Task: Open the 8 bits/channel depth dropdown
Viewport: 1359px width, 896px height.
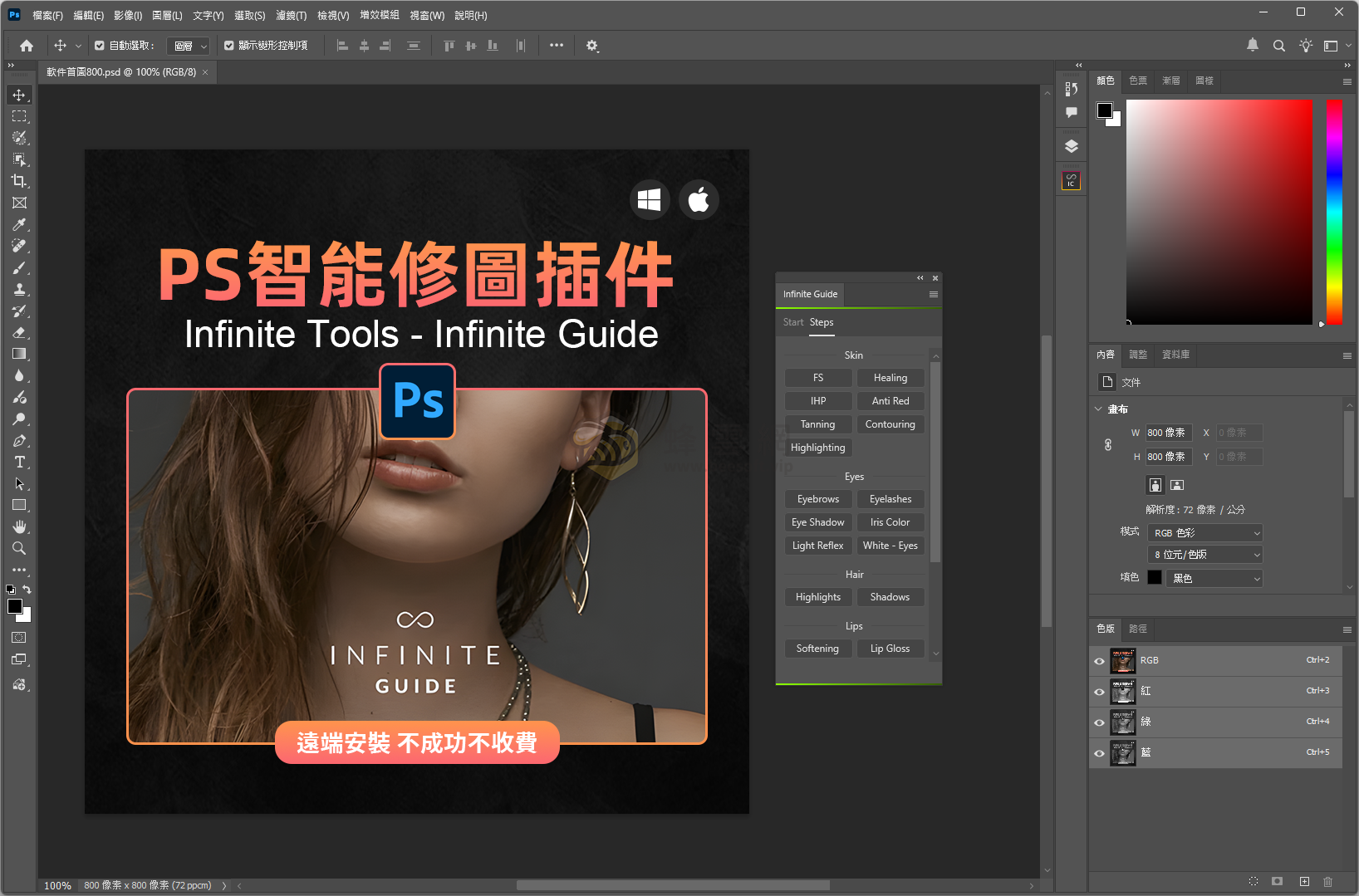Action: point(1205,555)
